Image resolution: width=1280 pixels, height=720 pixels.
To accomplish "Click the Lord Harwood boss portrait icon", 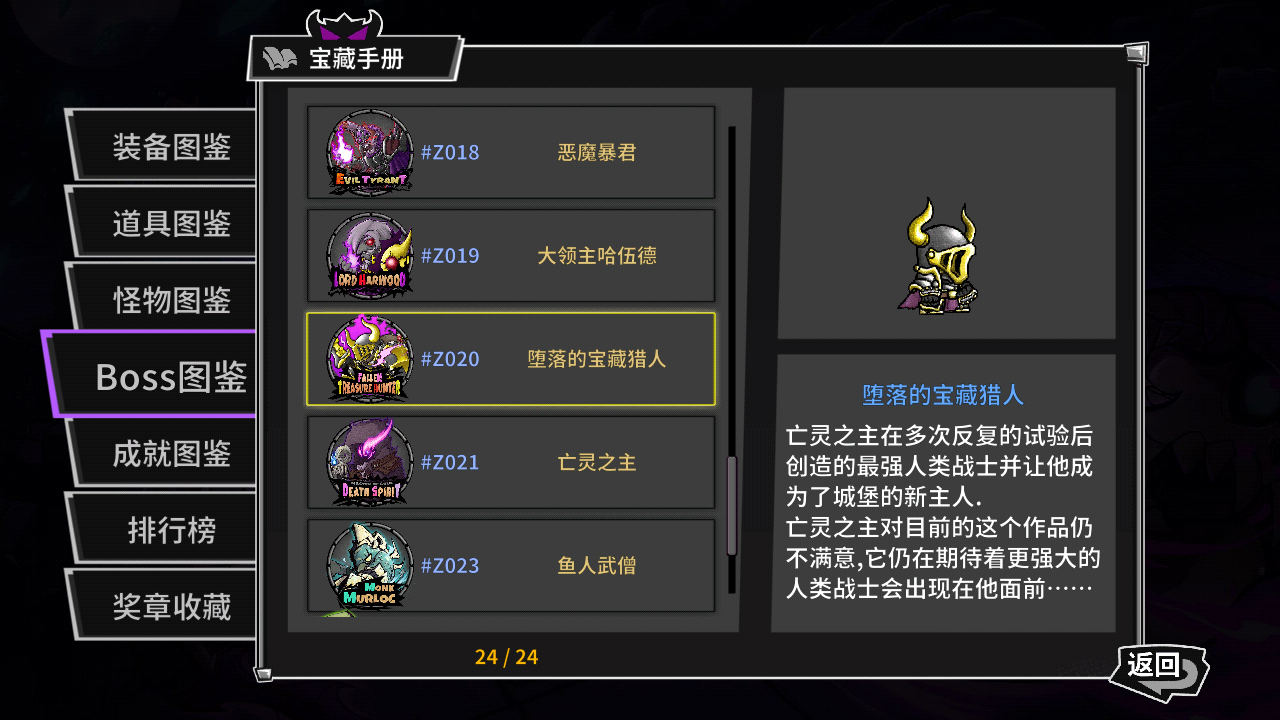I will (370, 255).
